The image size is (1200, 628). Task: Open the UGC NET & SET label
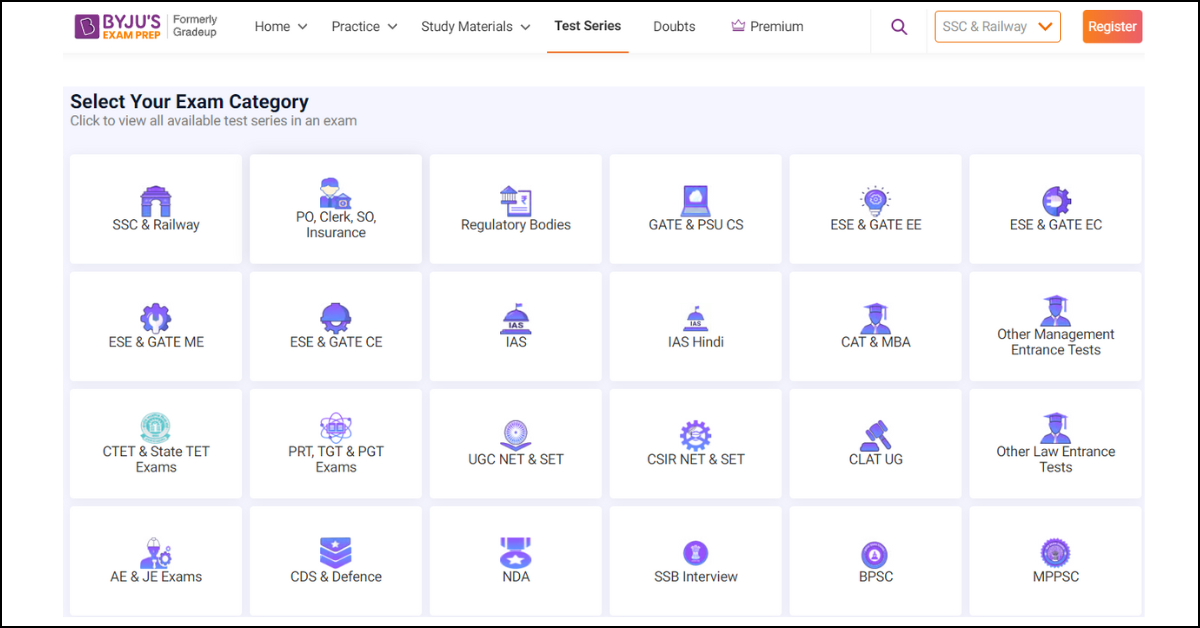[x=516, y=459]
